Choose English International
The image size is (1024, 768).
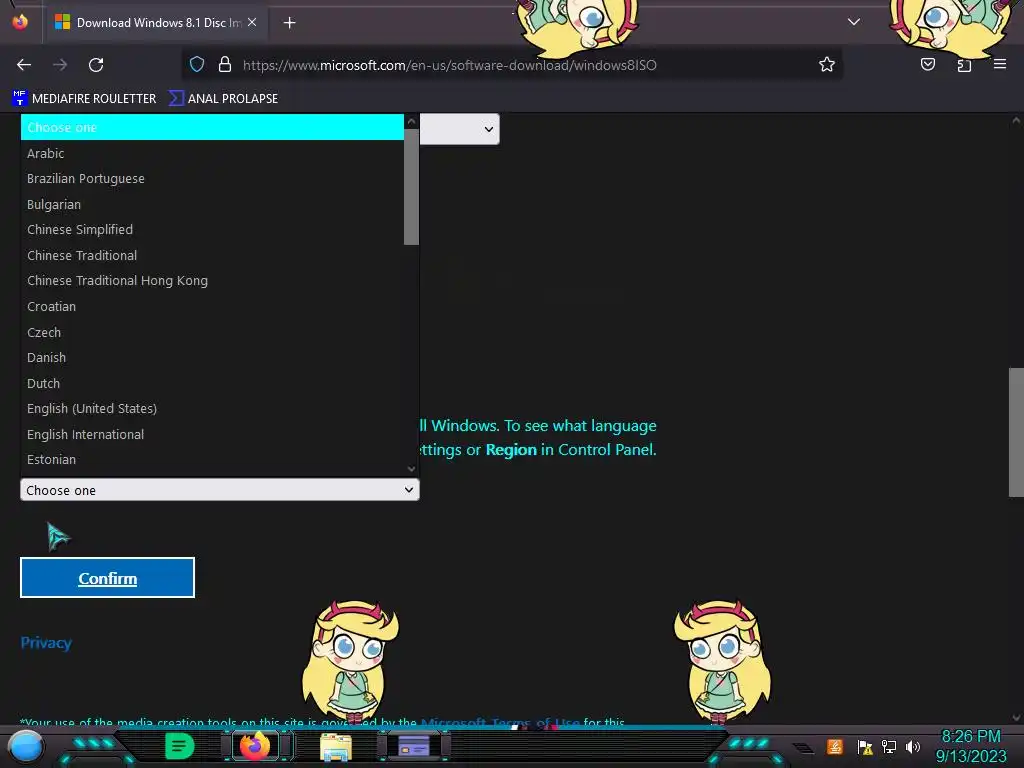tap(212, 434)
